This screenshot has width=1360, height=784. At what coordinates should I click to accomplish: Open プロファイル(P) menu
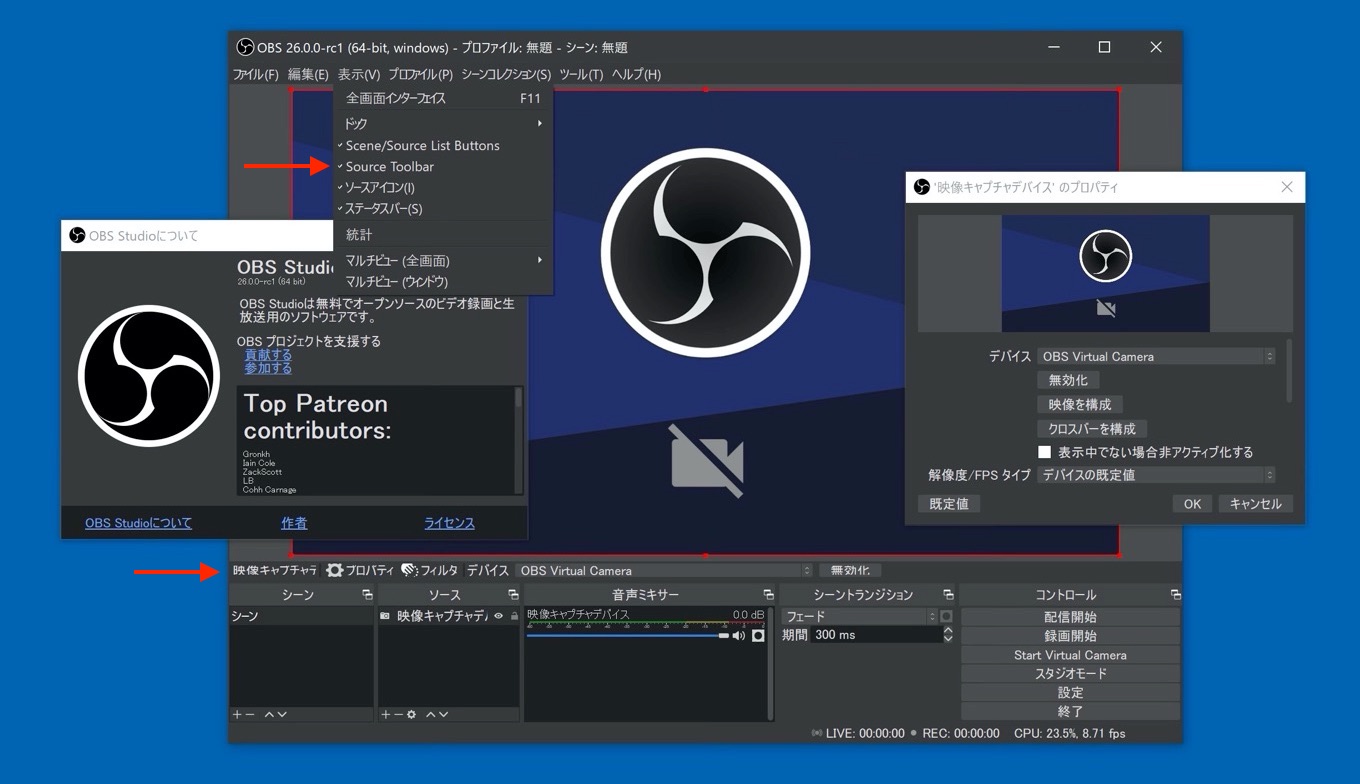click(420, 74)
